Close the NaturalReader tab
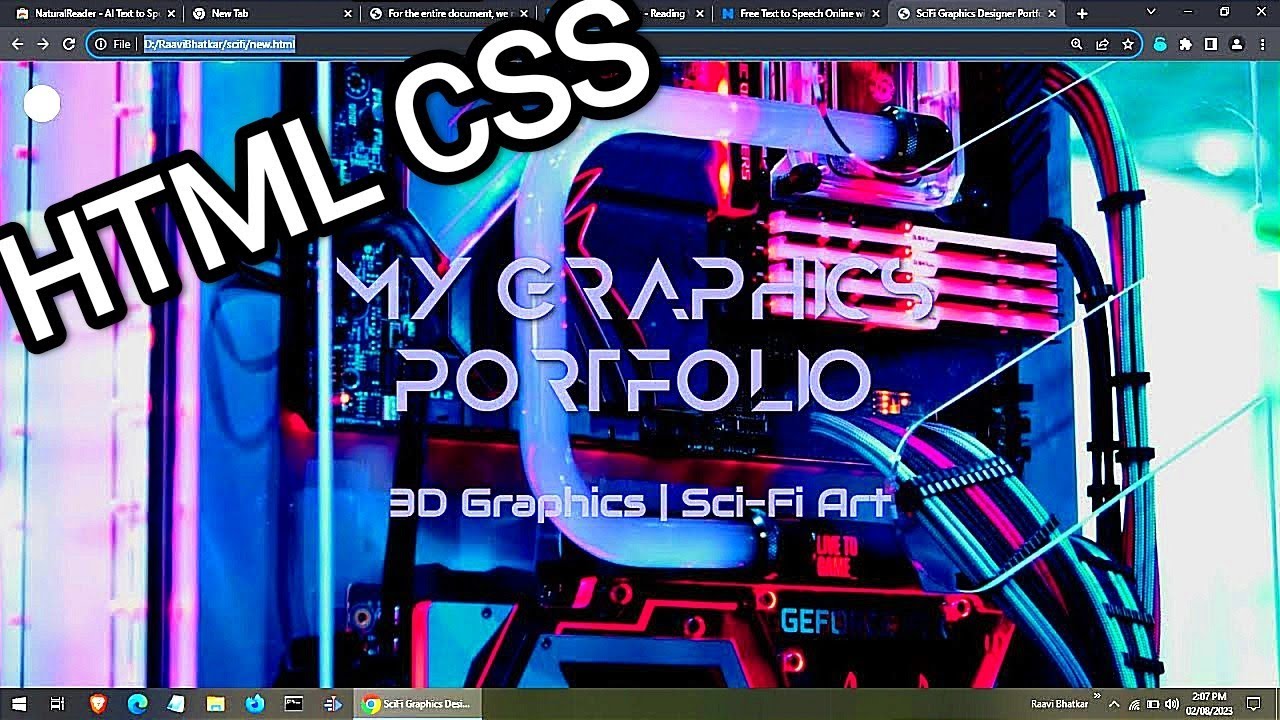Viewport: 1280px width, 720px height. point(171,14)
